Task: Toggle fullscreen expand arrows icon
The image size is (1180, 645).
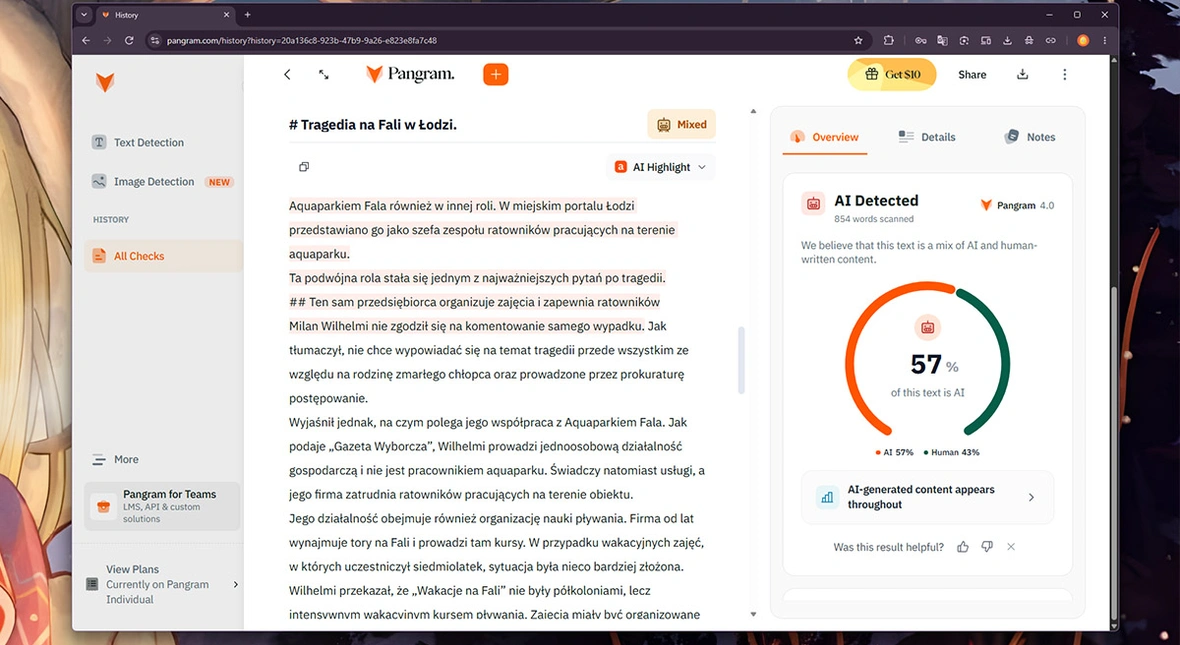Action: pos(324,75)
